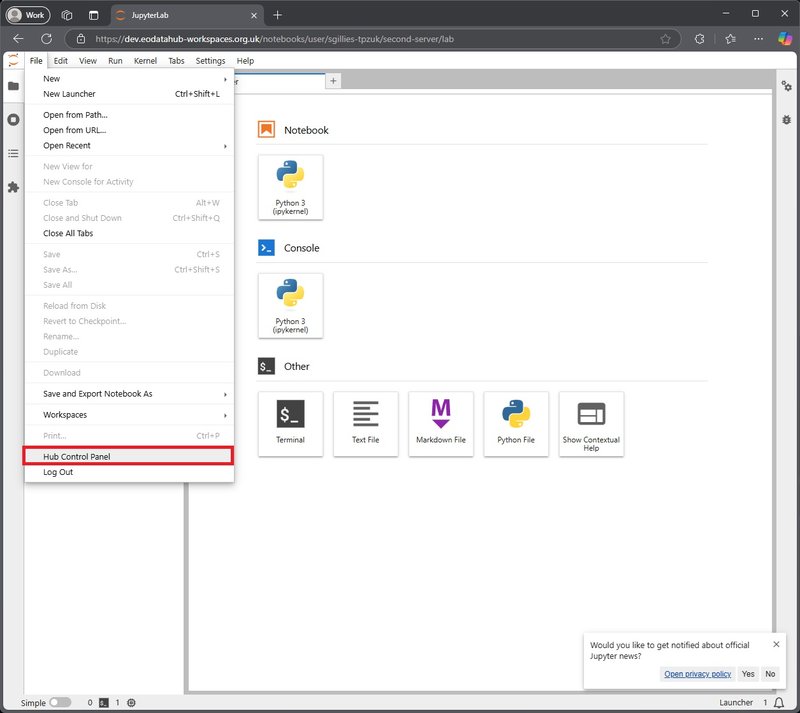Open the Extension Manager puzzle icon
This screenshot has height=713, width=800.
[13, 187]
